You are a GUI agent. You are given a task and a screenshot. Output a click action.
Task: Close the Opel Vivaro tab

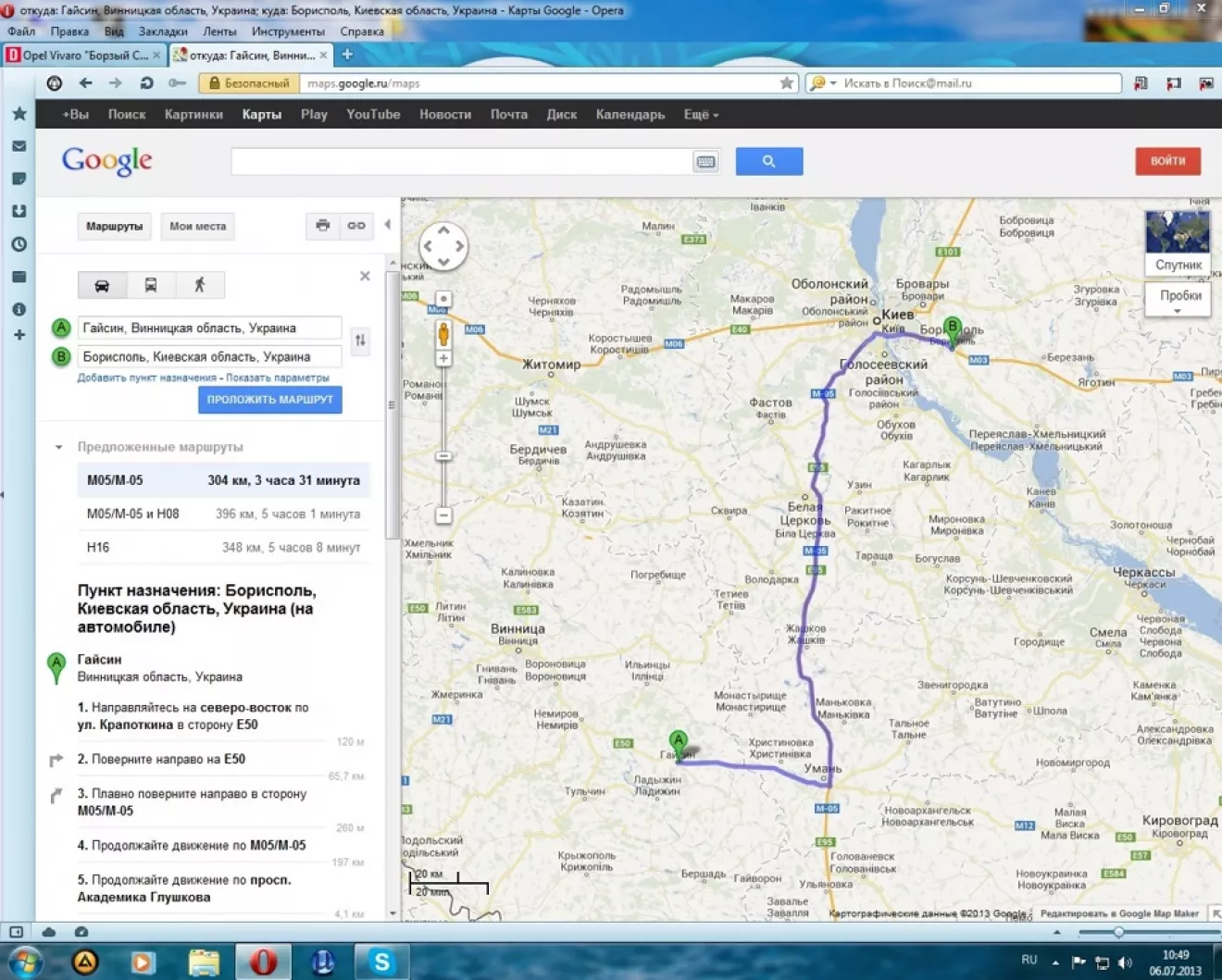tap(156, 56)
